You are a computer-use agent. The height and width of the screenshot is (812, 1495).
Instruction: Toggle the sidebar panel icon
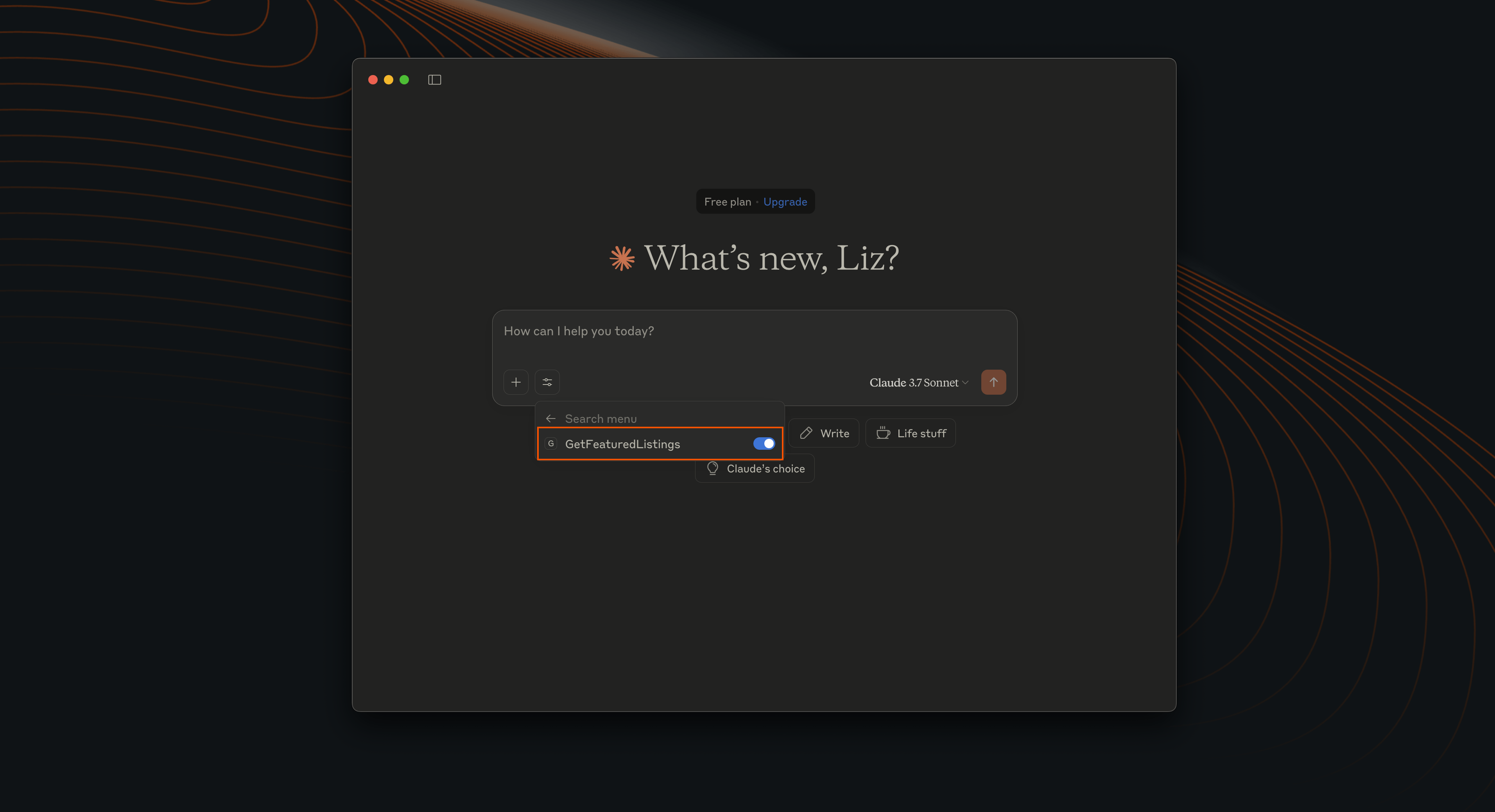tap(435, 79)
